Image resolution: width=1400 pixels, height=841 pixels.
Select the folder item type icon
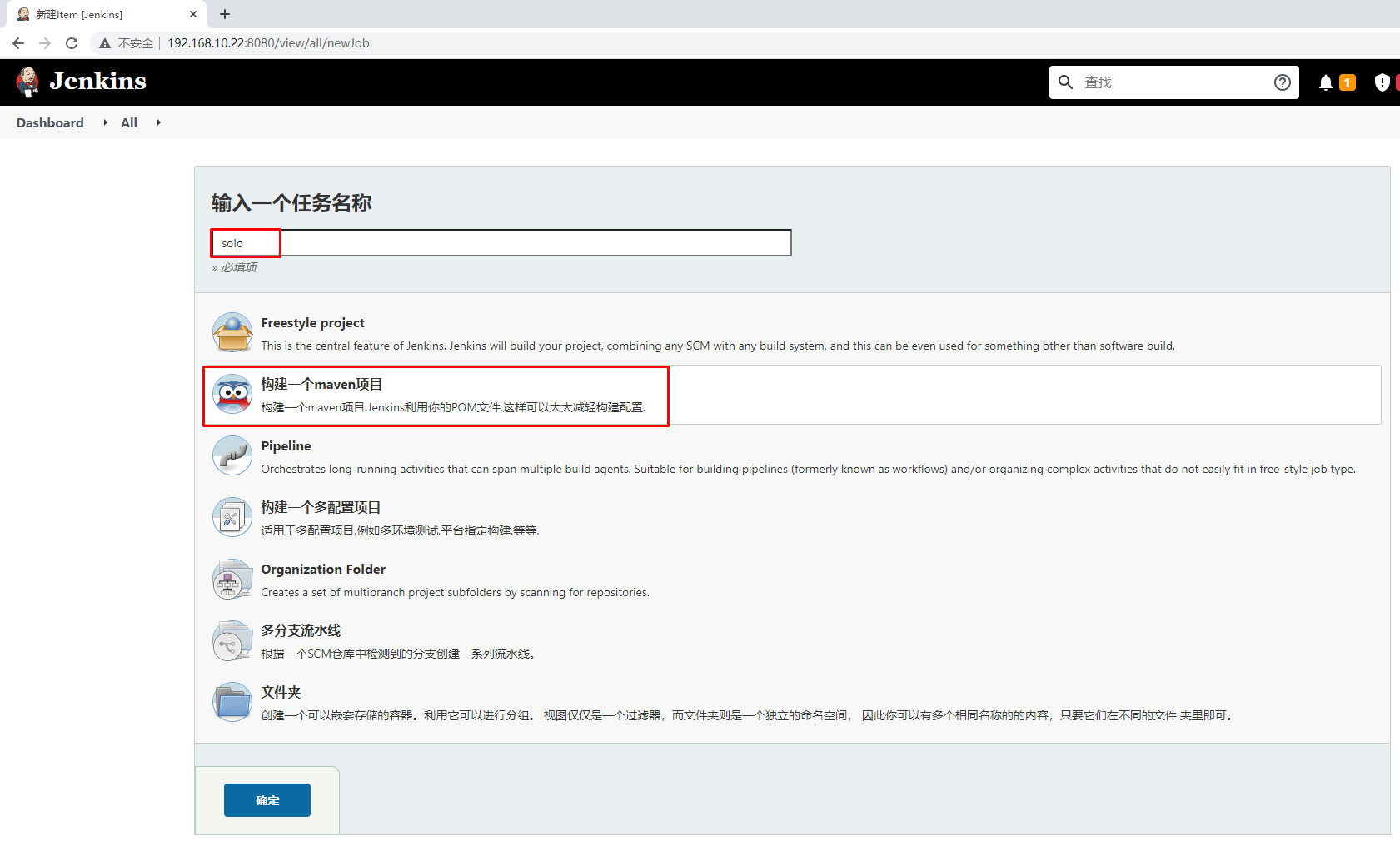(x=232, y=702)
